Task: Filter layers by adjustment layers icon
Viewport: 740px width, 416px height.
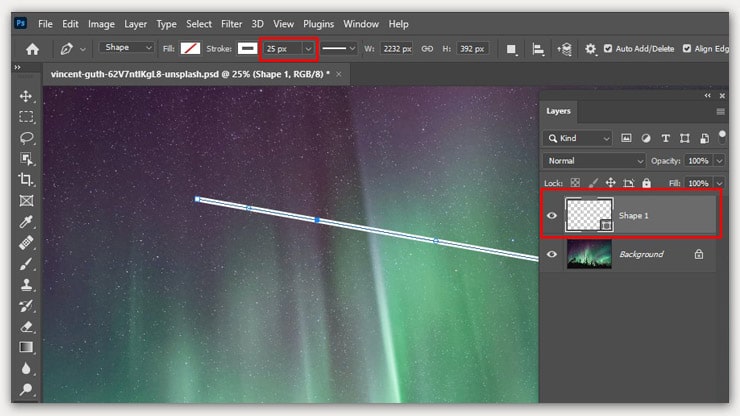Action: 646,138
